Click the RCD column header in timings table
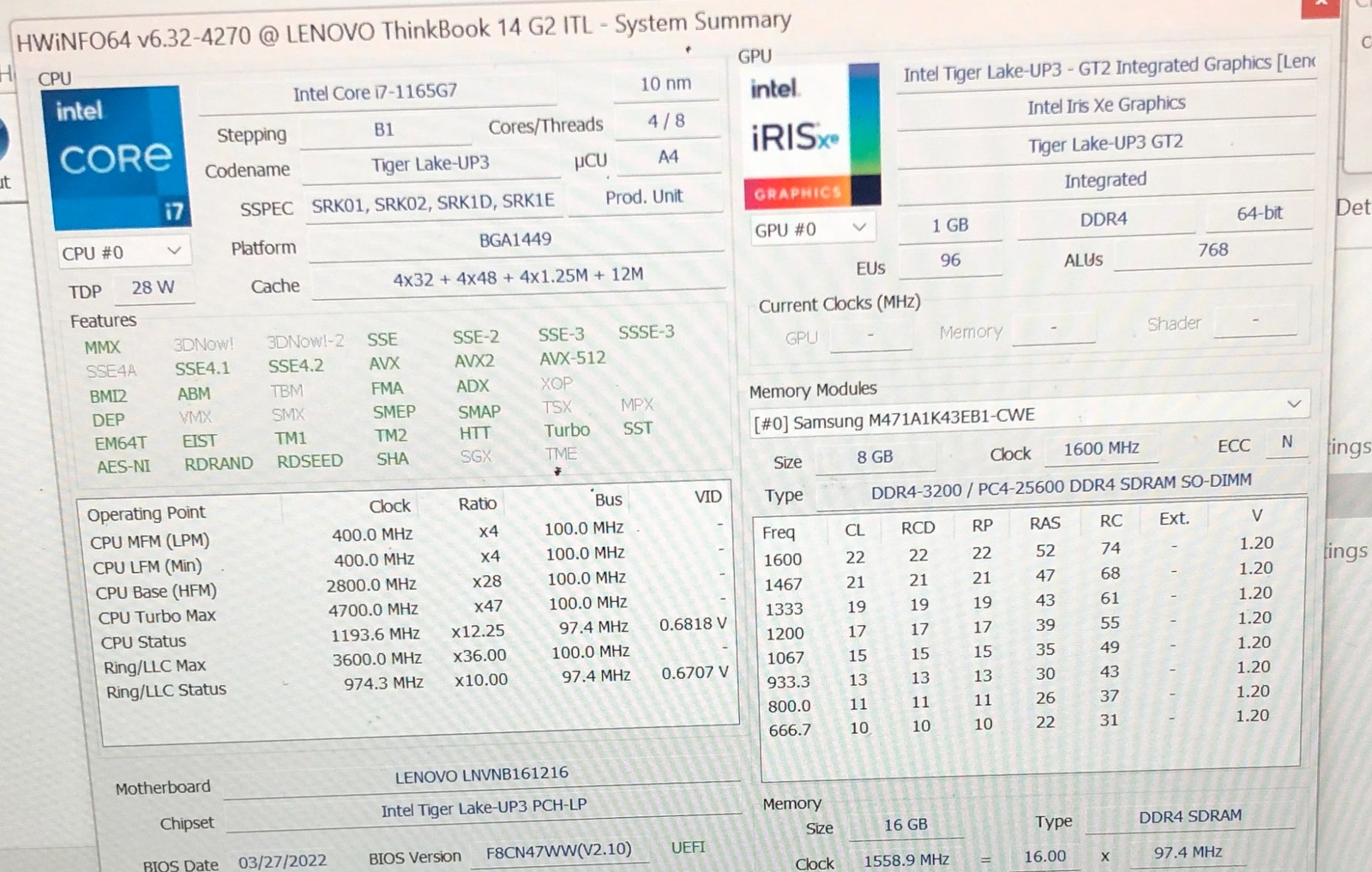This screenshot has height=872, width=1372. click(x=918, y=528)
